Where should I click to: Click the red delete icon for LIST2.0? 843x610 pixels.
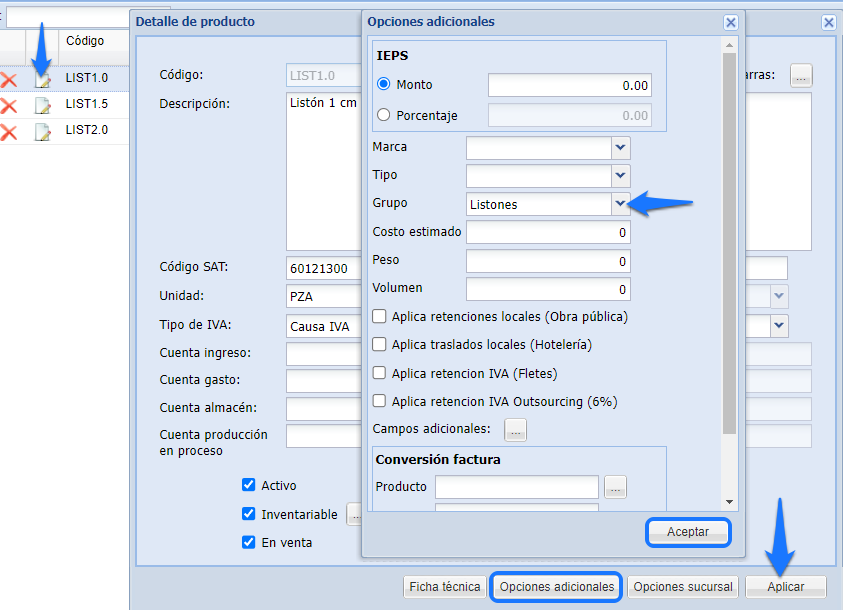[9, 132]
